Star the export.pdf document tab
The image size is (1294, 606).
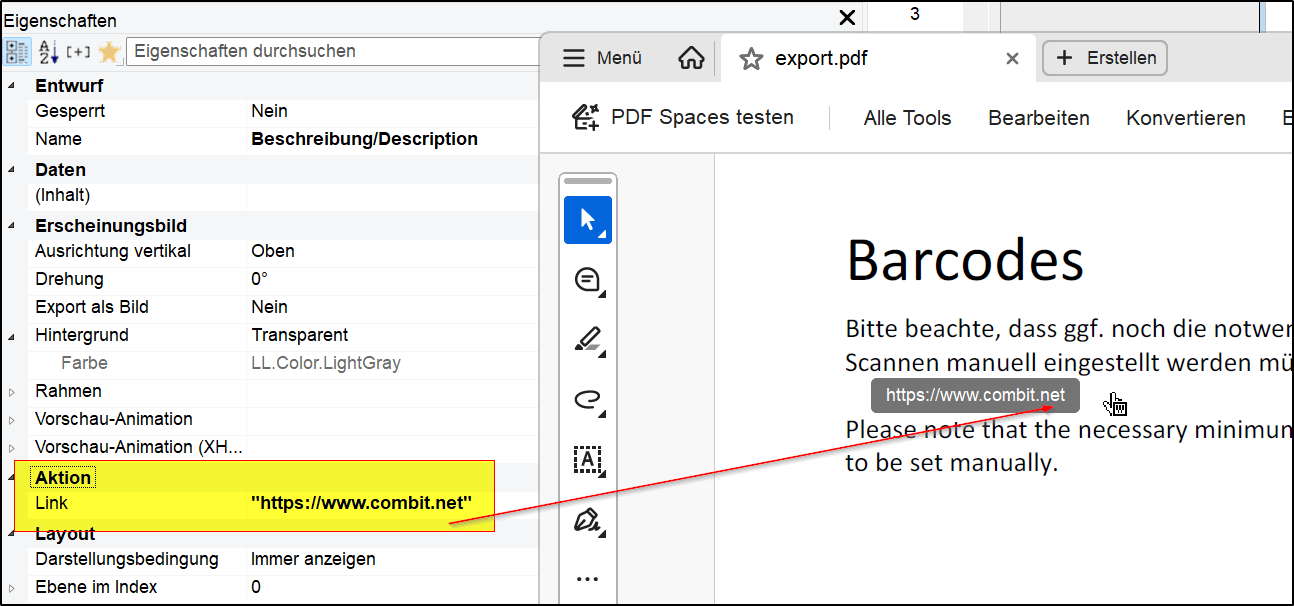click(x=750, y=59)
